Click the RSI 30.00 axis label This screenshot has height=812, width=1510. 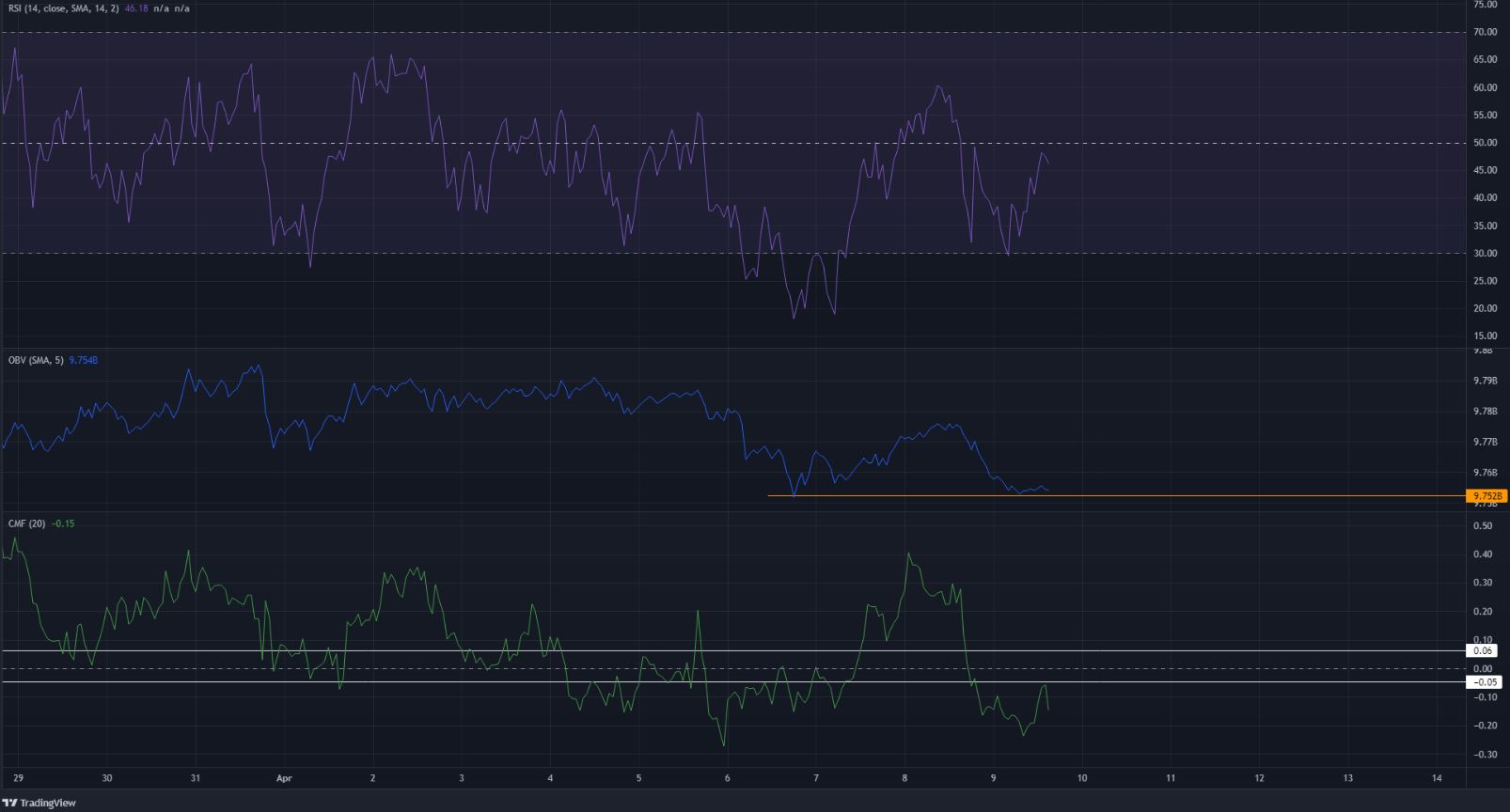pos(1485,254)
